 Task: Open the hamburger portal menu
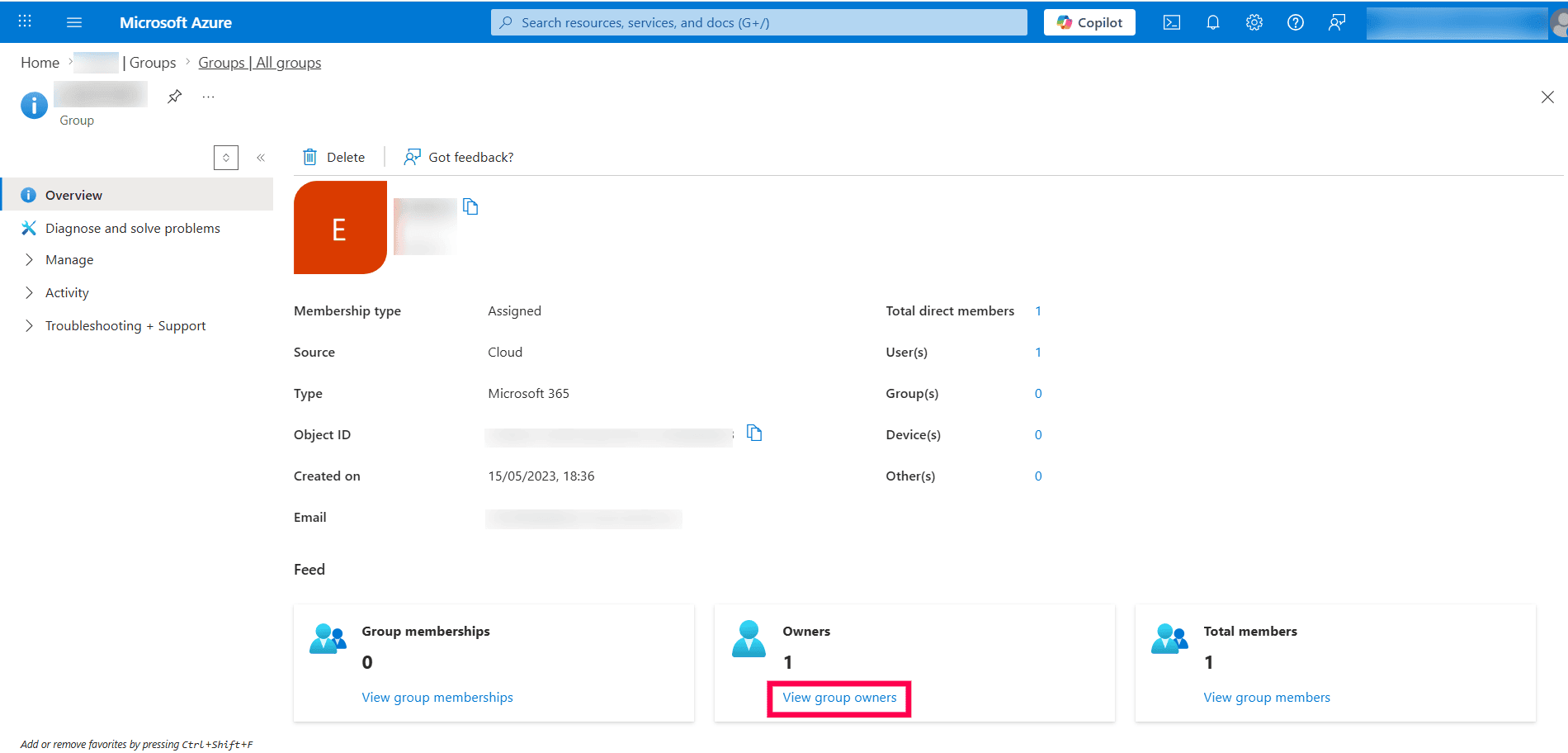click(x=74, y=22)
